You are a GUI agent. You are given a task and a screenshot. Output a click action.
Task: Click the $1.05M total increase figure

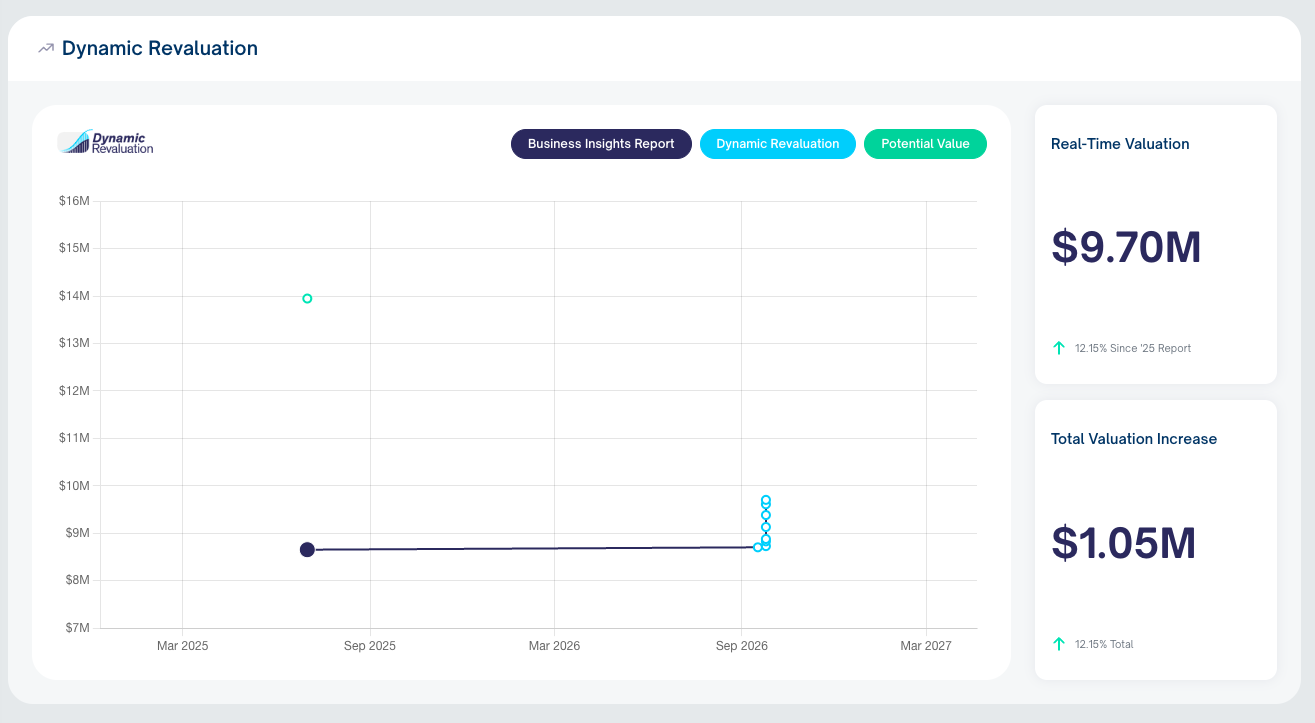[x=1124, y=543]
